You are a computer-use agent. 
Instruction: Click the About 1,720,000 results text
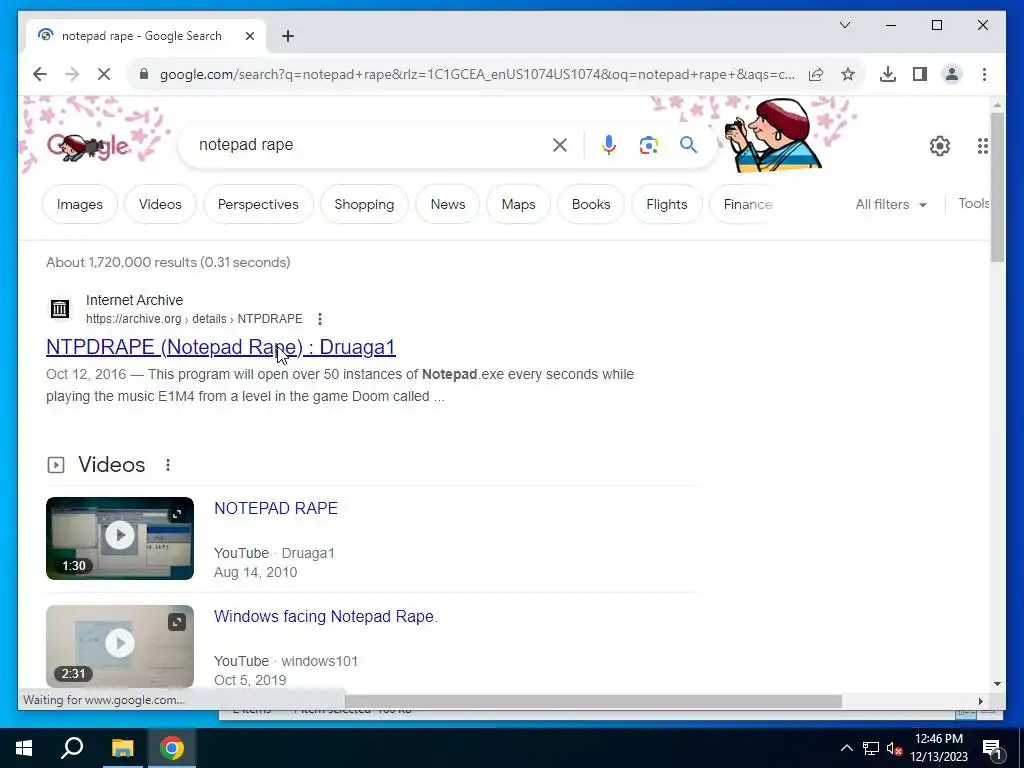click(168, 263)
